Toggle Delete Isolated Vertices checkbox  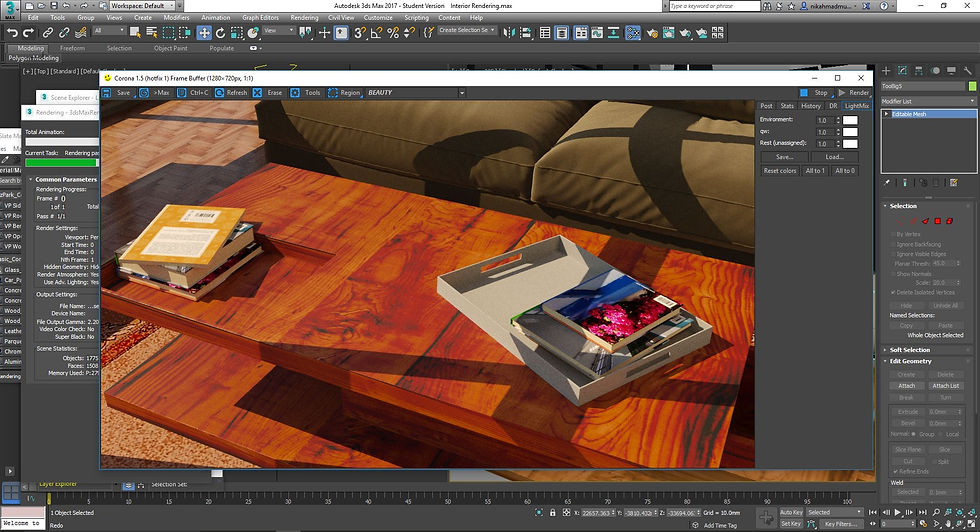pos(892,293)
